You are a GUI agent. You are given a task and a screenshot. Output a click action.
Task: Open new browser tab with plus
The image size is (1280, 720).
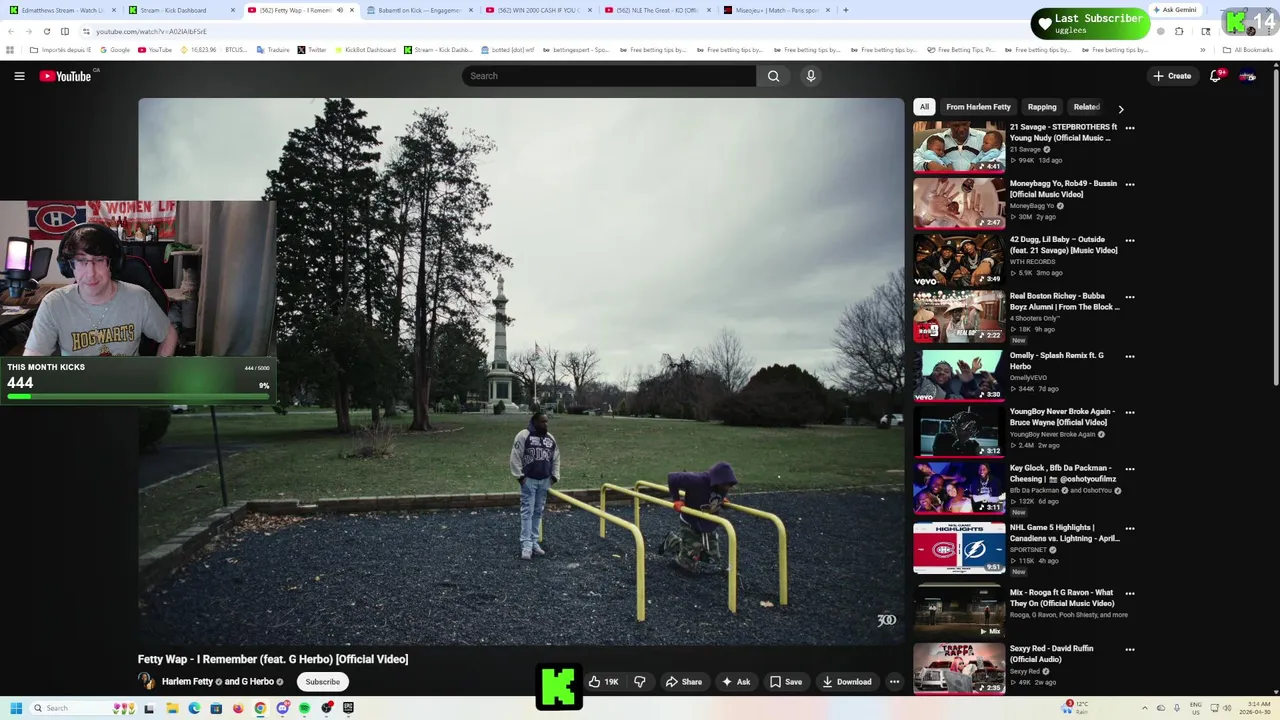[x=845, y=10]
